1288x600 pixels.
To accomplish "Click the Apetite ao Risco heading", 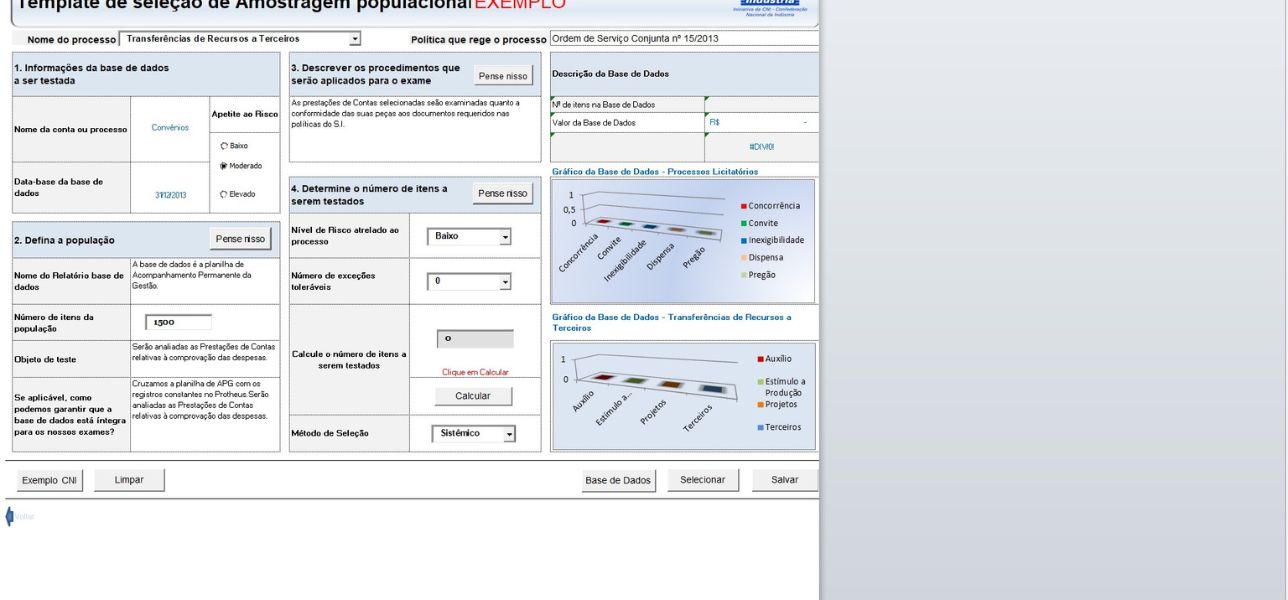I will click(245, 114).
